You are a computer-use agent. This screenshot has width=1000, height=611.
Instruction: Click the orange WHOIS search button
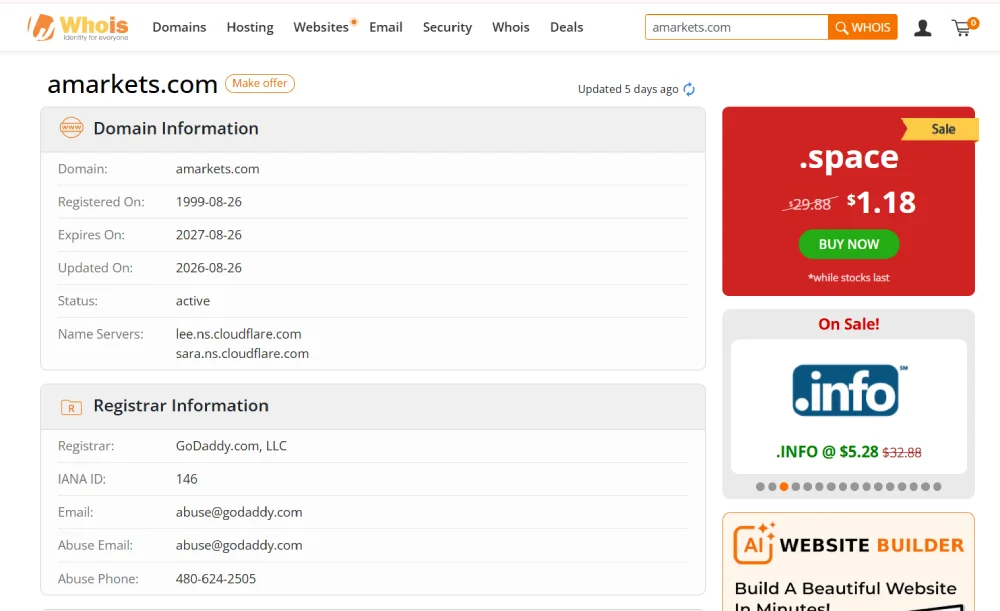coord(862,27)
